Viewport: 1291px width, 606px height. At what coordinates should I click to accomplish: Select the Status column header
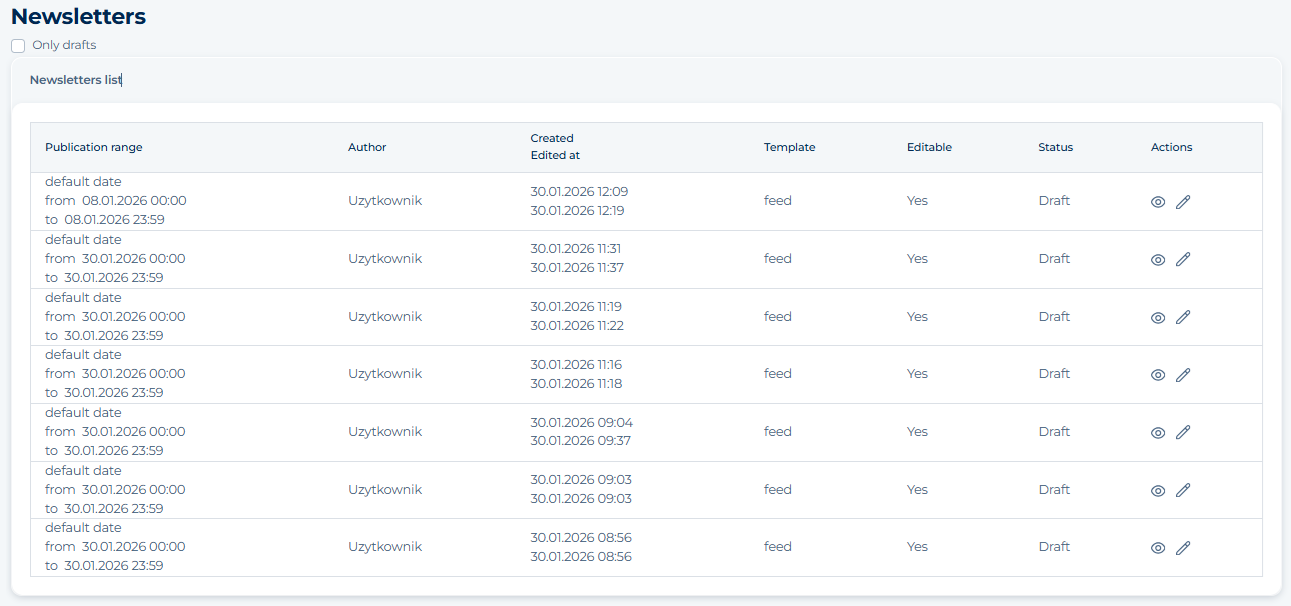(x=1055, y=147)
